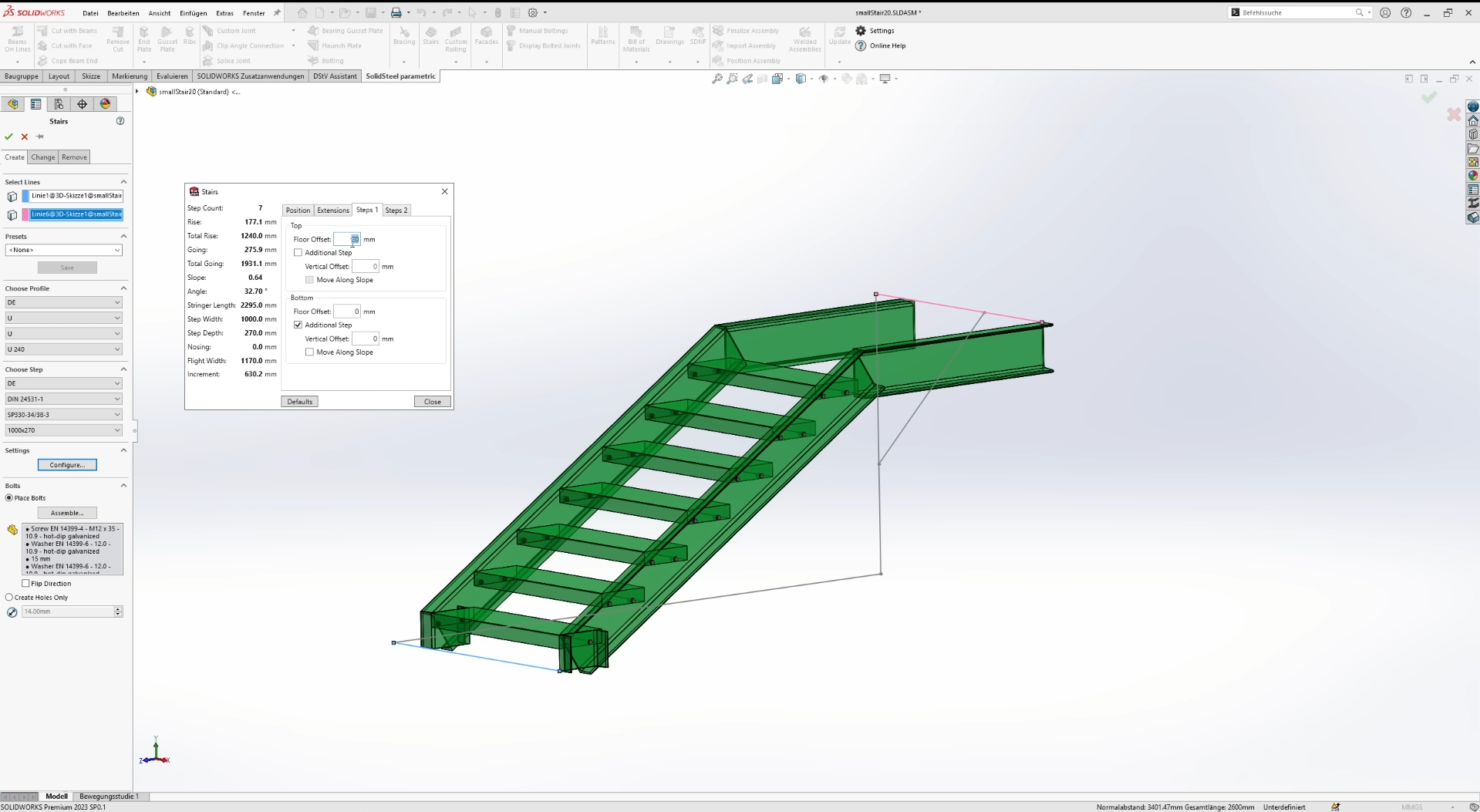Select the Ribs tool
This screenshot has width=1480, height=812.
tap(190, 35)
